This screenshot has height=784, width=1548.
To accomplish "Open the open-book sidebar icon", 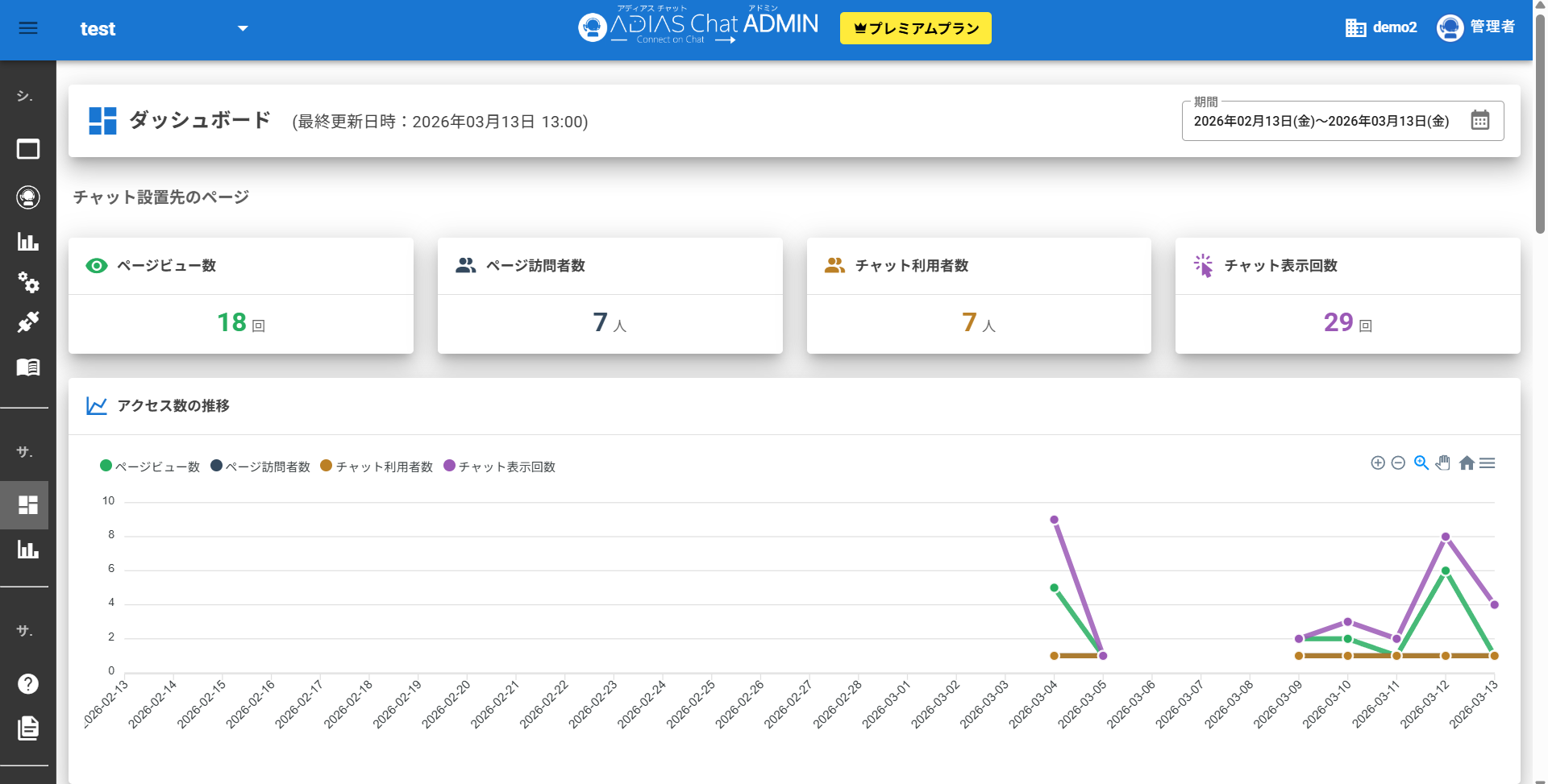I will tap(28, 367).
